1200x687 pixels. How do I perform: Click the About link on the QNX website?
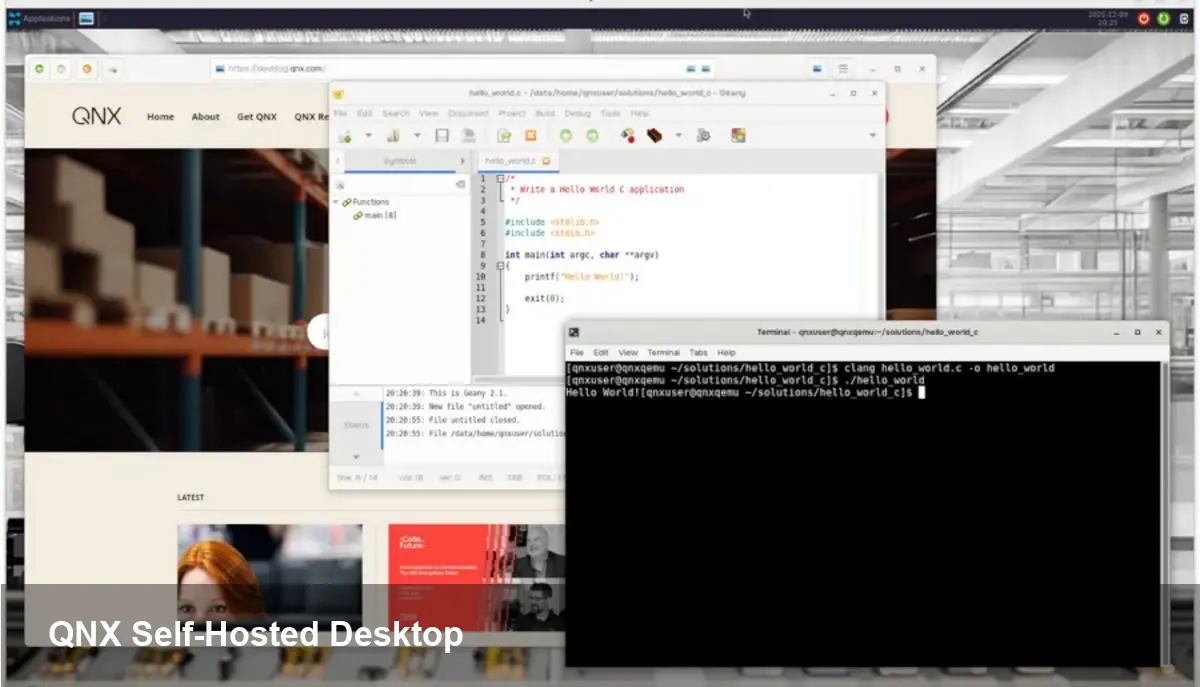[205, 117]
